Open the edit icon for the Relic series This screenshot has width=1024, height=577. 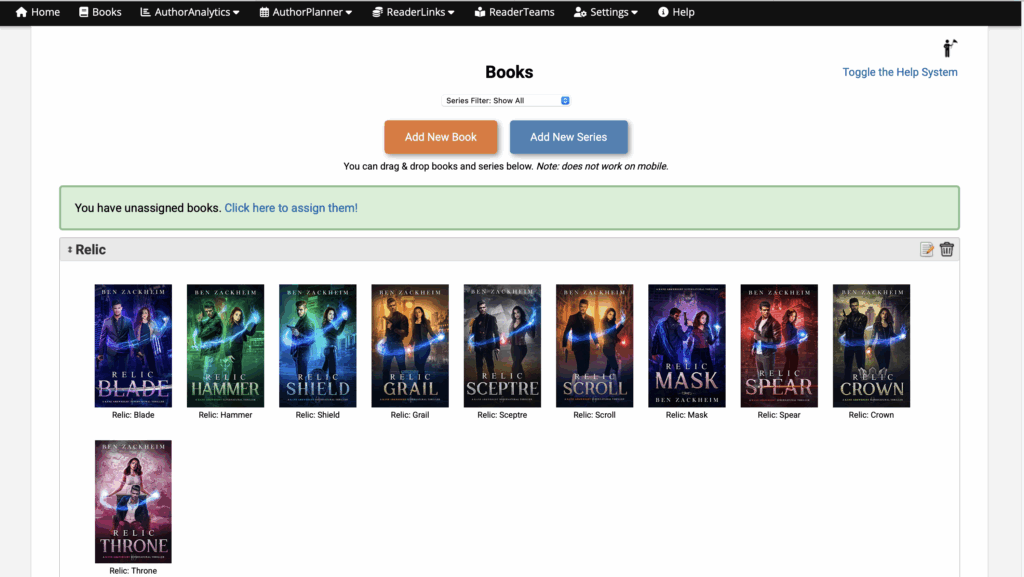[x=926, y=248]
